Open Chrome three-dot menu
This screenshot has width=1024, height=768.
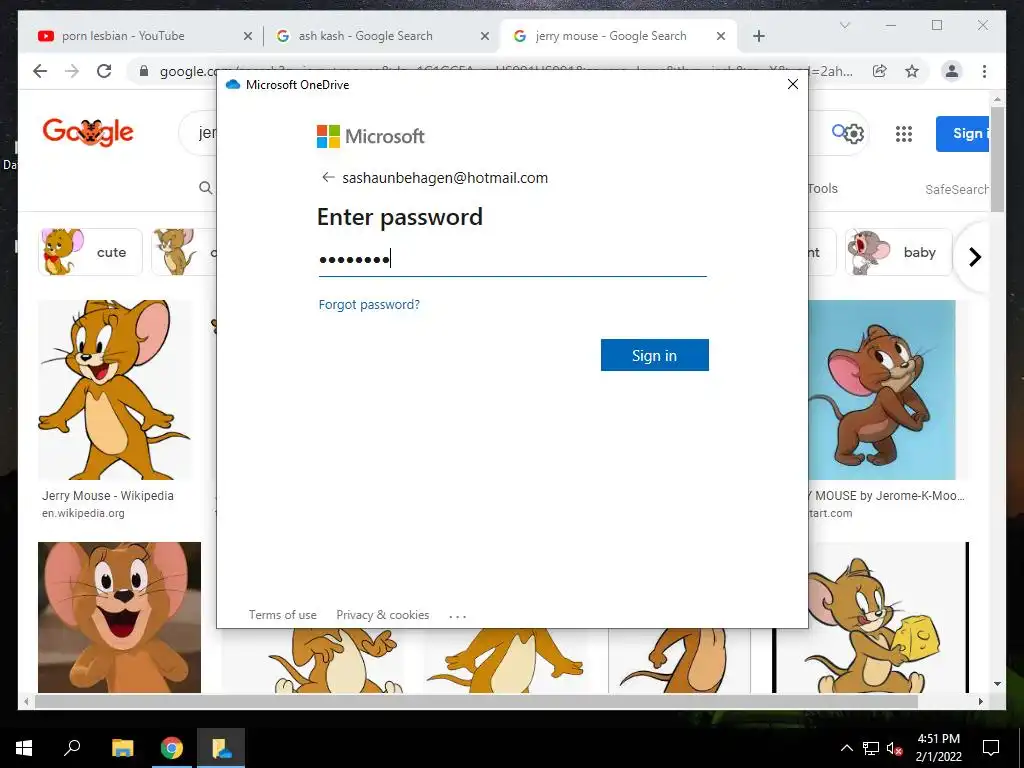point(984,71)
